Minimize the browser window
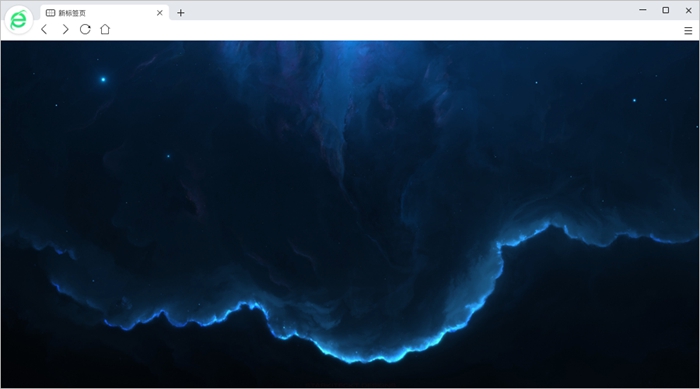The image size is (700, 389). click(643, 10)
